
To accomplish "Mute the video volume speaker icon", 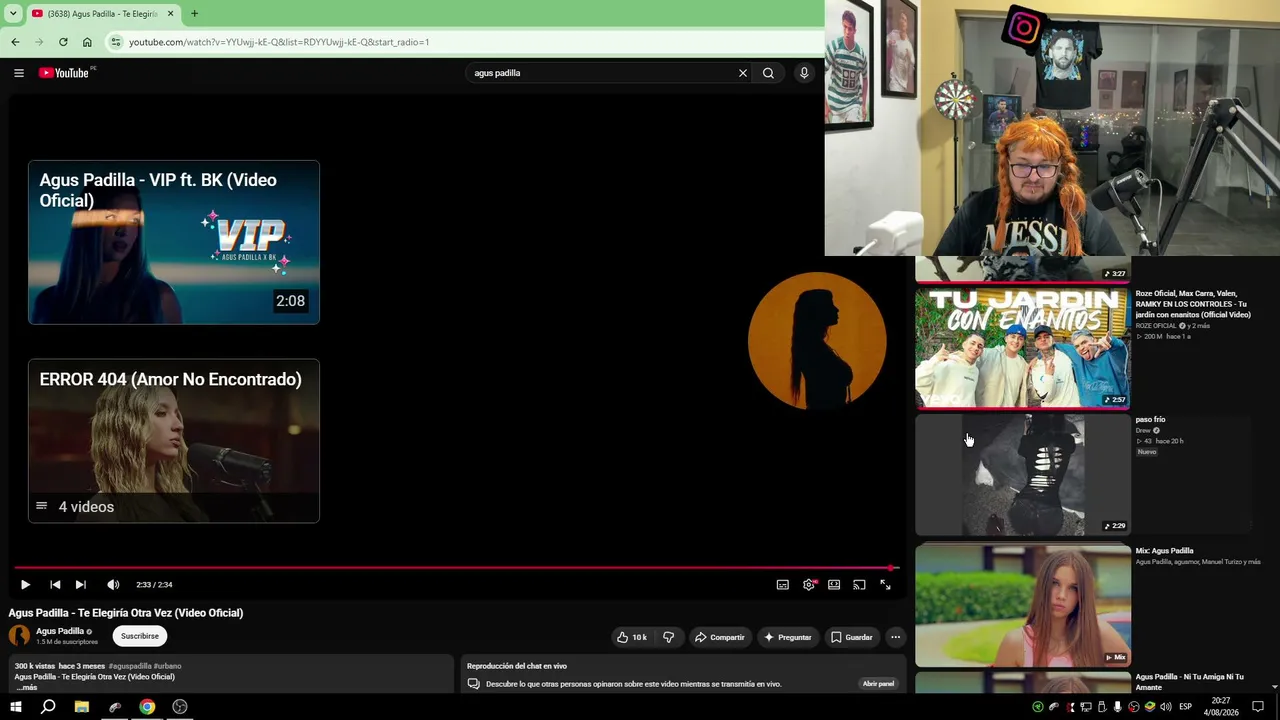I will tap(113, 585).
